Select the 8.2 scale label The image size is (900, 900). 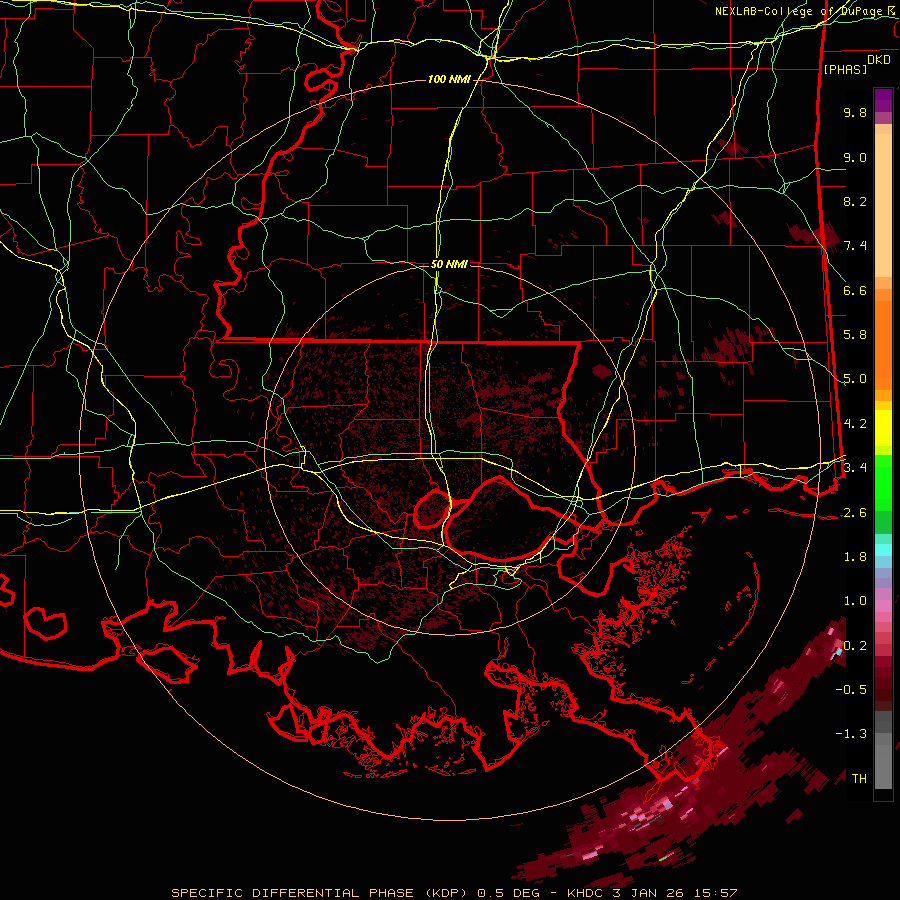pos(855,201)
